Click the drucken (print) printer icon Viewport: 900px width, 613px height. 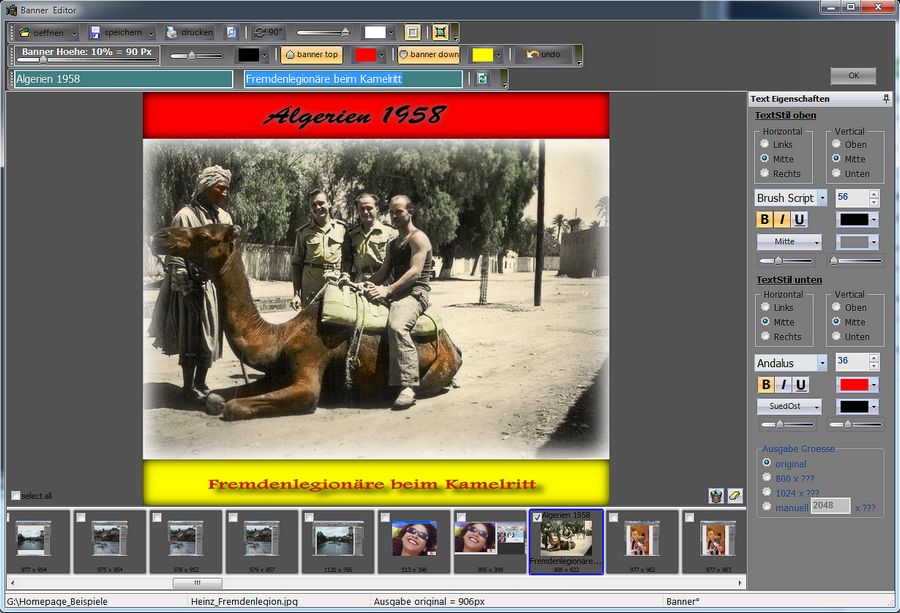(172, 33)
